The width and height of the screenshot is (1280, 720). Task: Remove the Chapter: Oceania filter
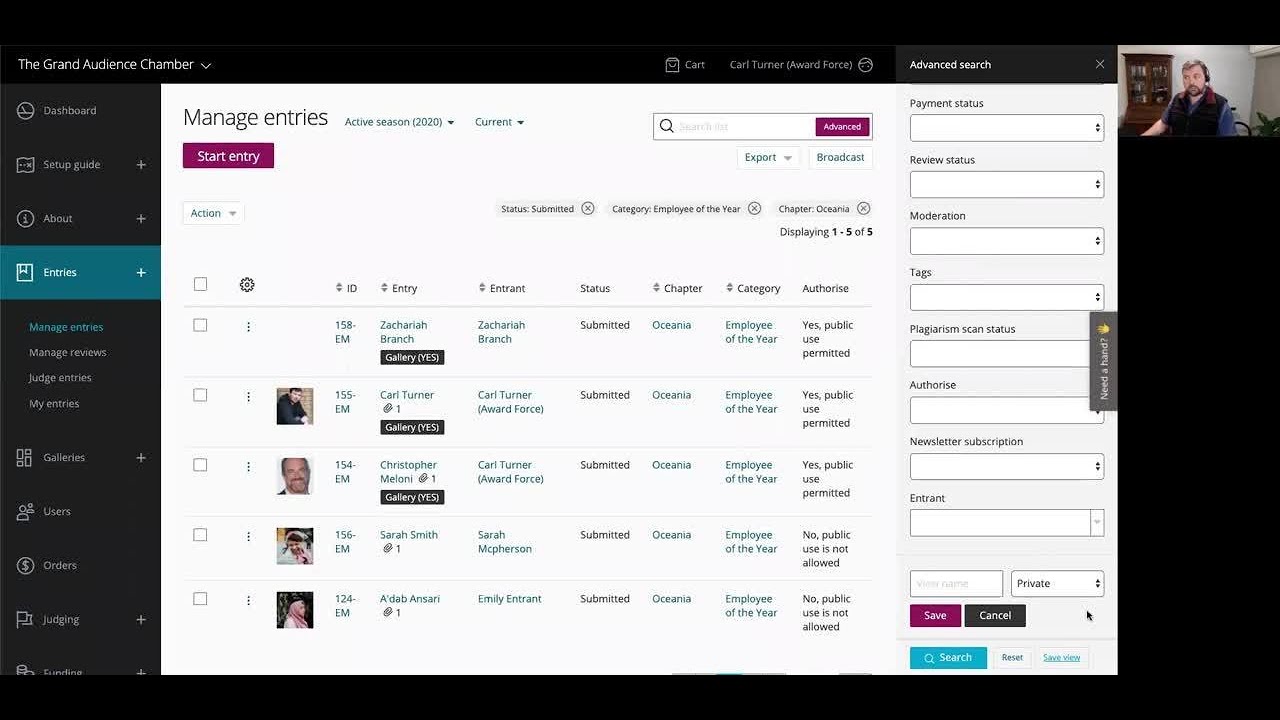click(863, 209)
